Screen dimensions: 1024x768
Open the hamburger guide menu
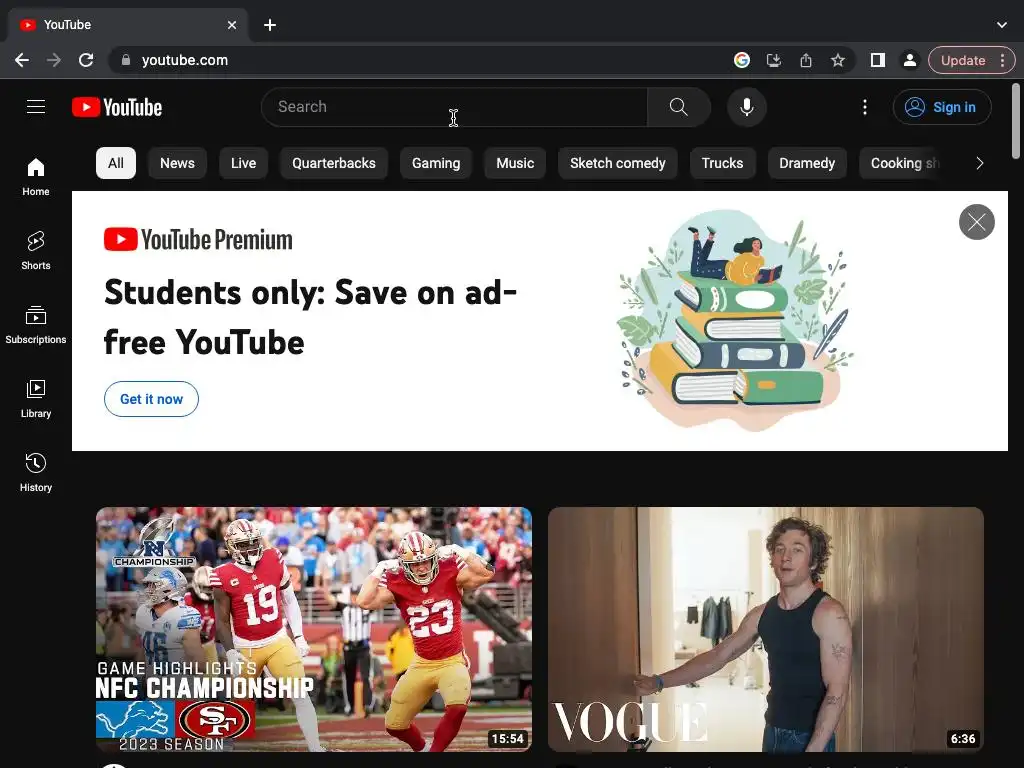[x=36, y=106]
